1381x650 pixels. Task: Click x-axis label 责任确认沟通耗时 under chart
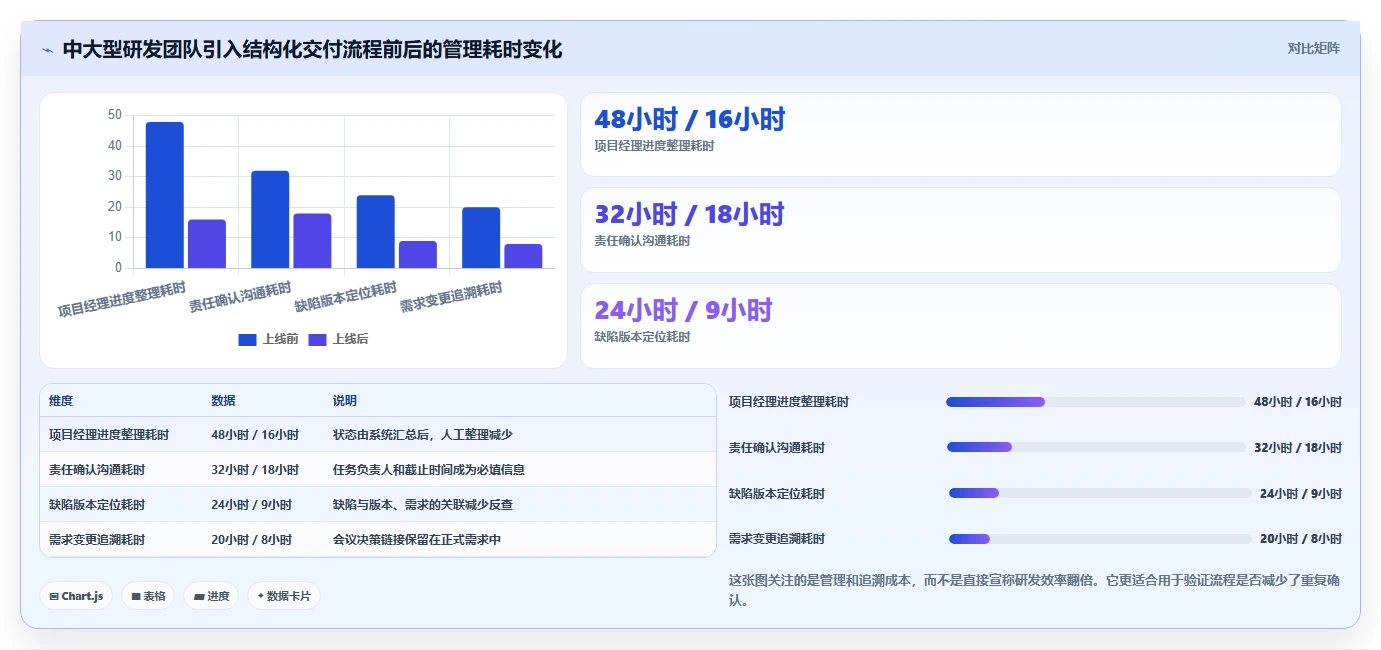click(240, 297)
